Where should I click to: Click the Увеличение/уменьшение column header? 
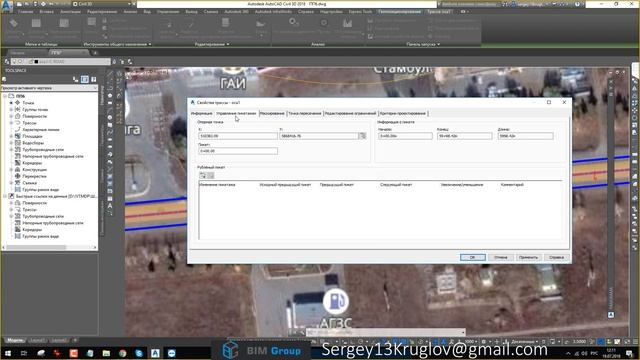click(462, 185)
